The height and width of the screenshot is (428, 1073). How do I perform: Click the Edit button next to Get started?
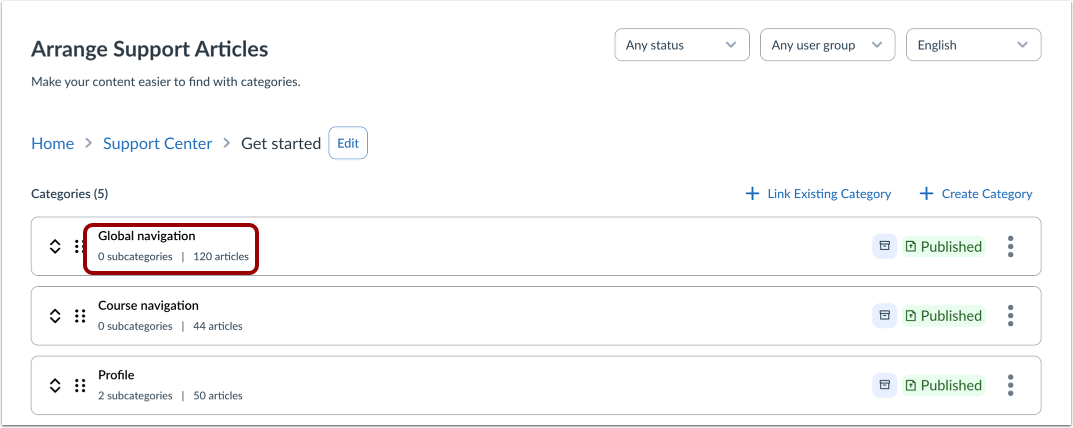tap(347, 143)
